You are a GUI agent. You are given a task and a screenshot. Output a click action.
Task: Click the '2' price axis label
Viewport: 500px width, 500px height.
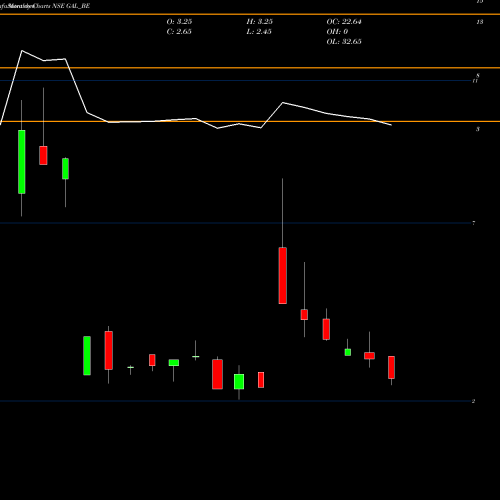click(473, 401)
